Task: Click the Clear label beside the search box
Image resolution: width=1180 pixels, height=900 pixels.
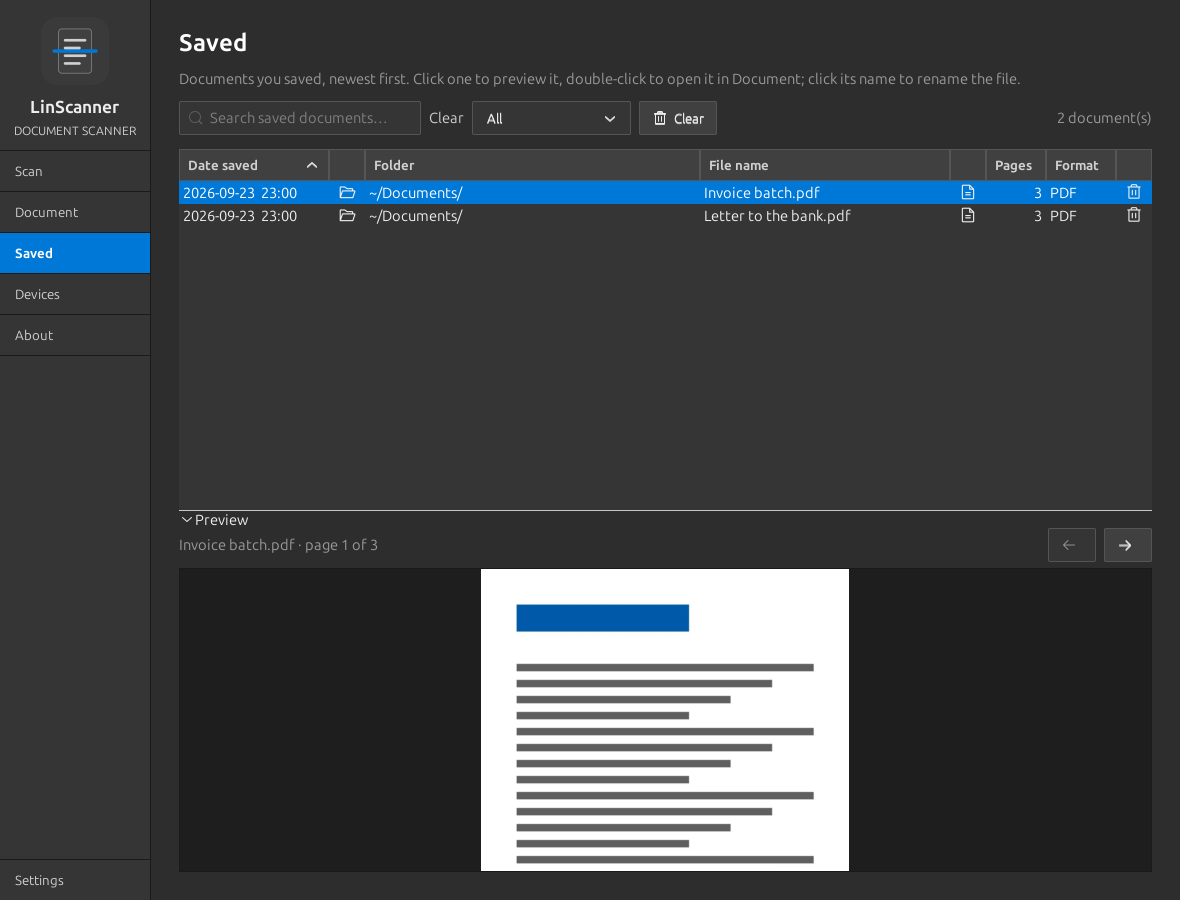Action: (446, 118)
